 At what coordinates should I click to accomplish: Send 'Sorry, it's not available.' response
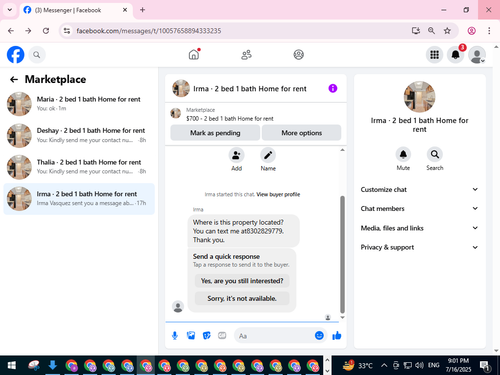click(x=242, y=298)
